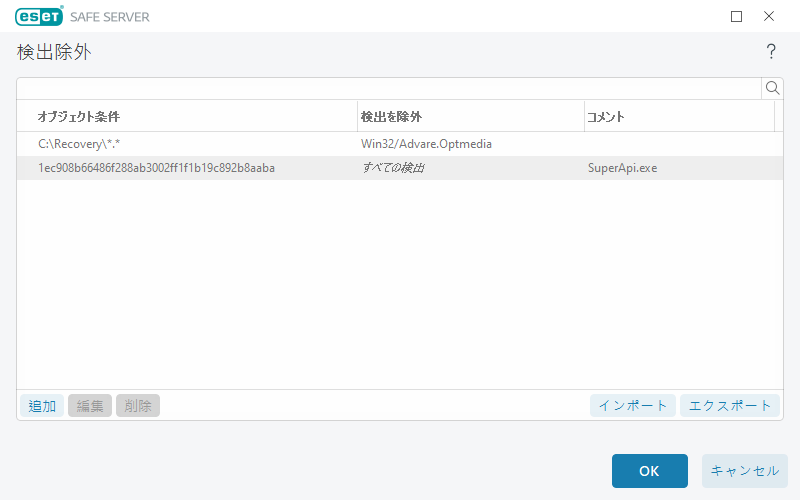
Task: Click the ESET logo in title bar
Action: tap(39, 16)
